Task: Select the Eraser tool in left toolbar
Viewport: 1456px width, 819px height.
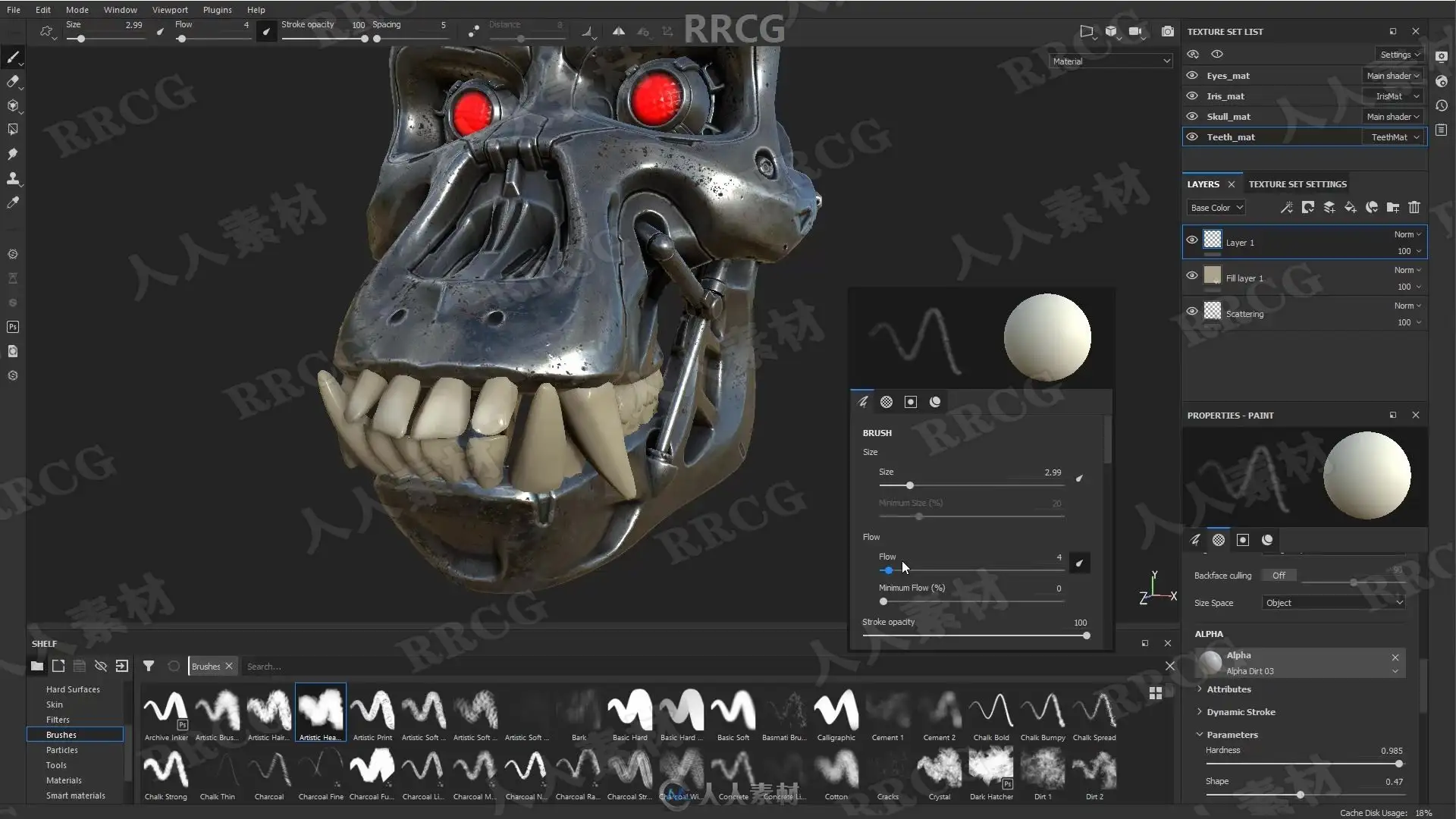Action: coord(13,81)
